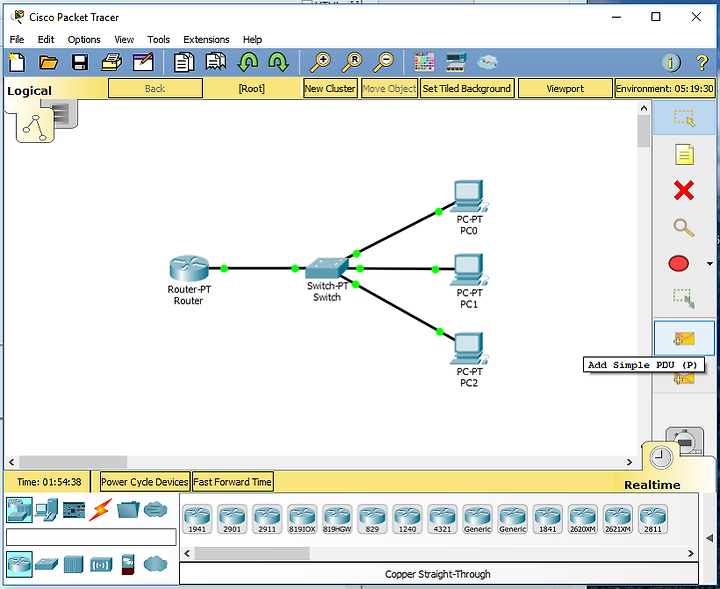
Task: Choose the Resize Shape tool
Action: (684, 298)
